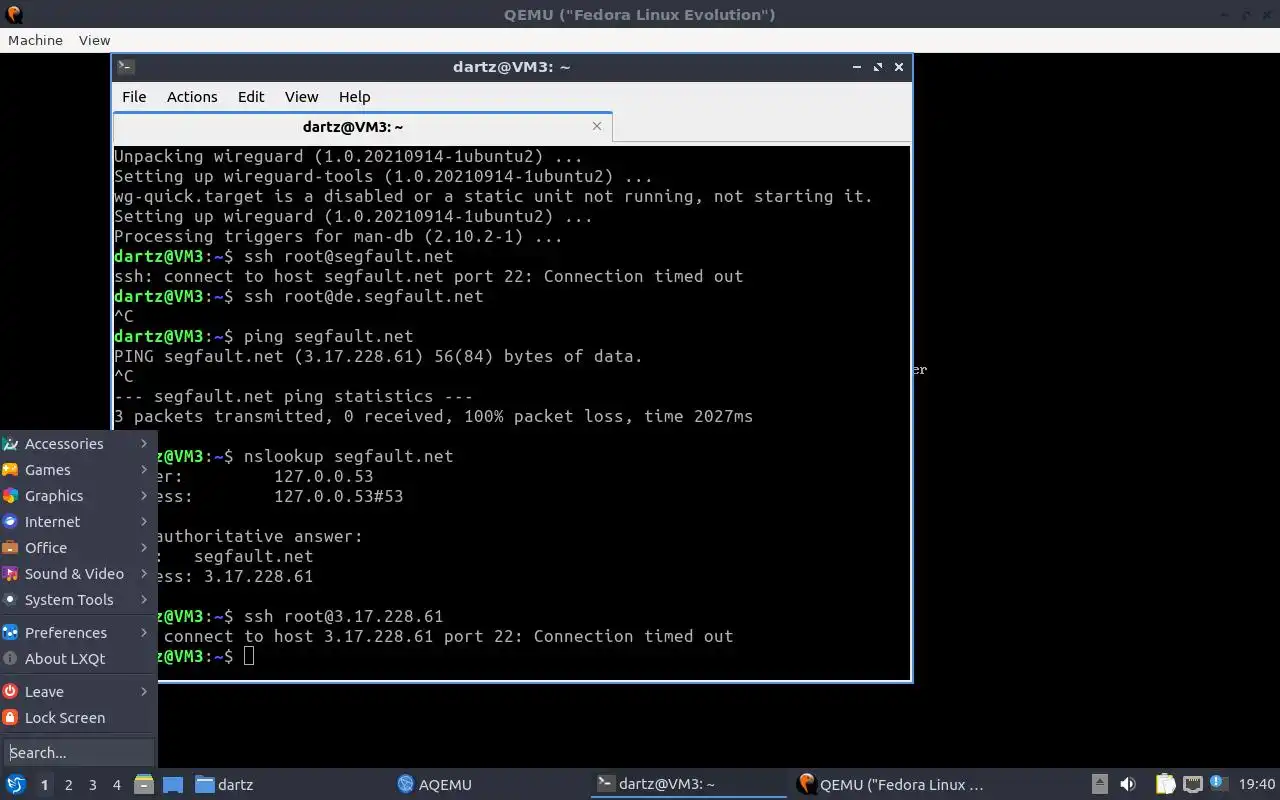Open the Leave submenu
Viewport: 1280px width, 800px height.
click(x=76, y=692)
